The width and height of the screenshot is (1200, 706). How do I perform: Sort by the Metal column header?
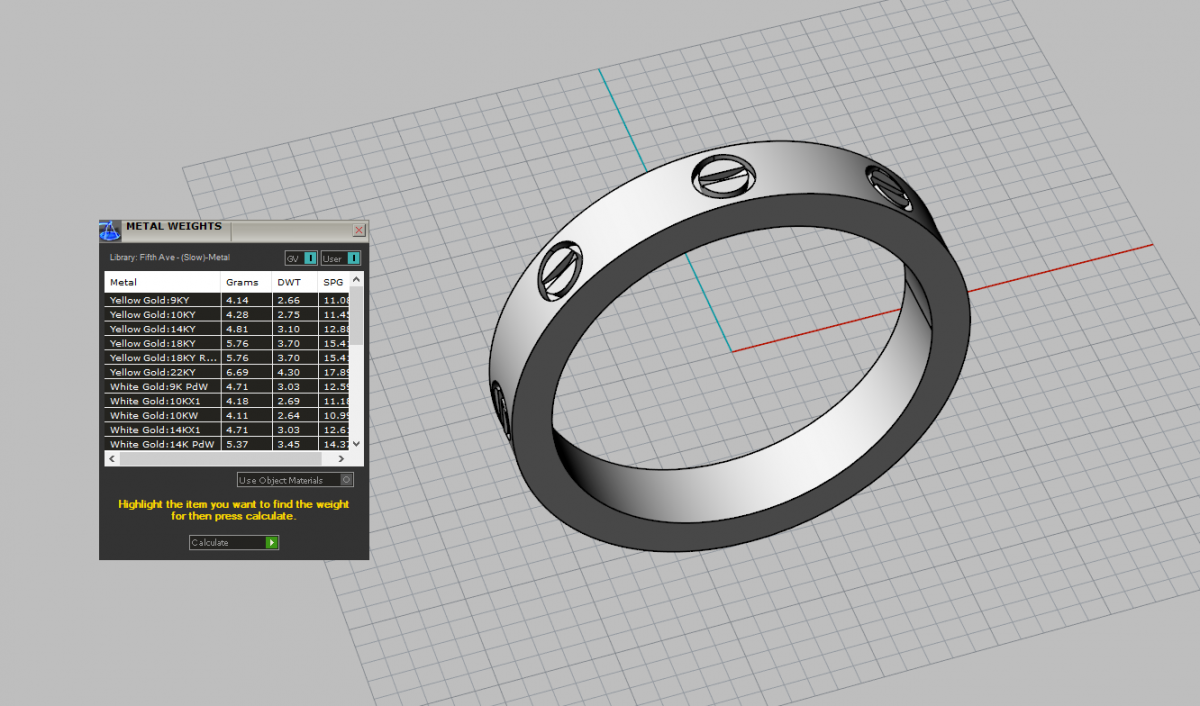coord(162,282)
